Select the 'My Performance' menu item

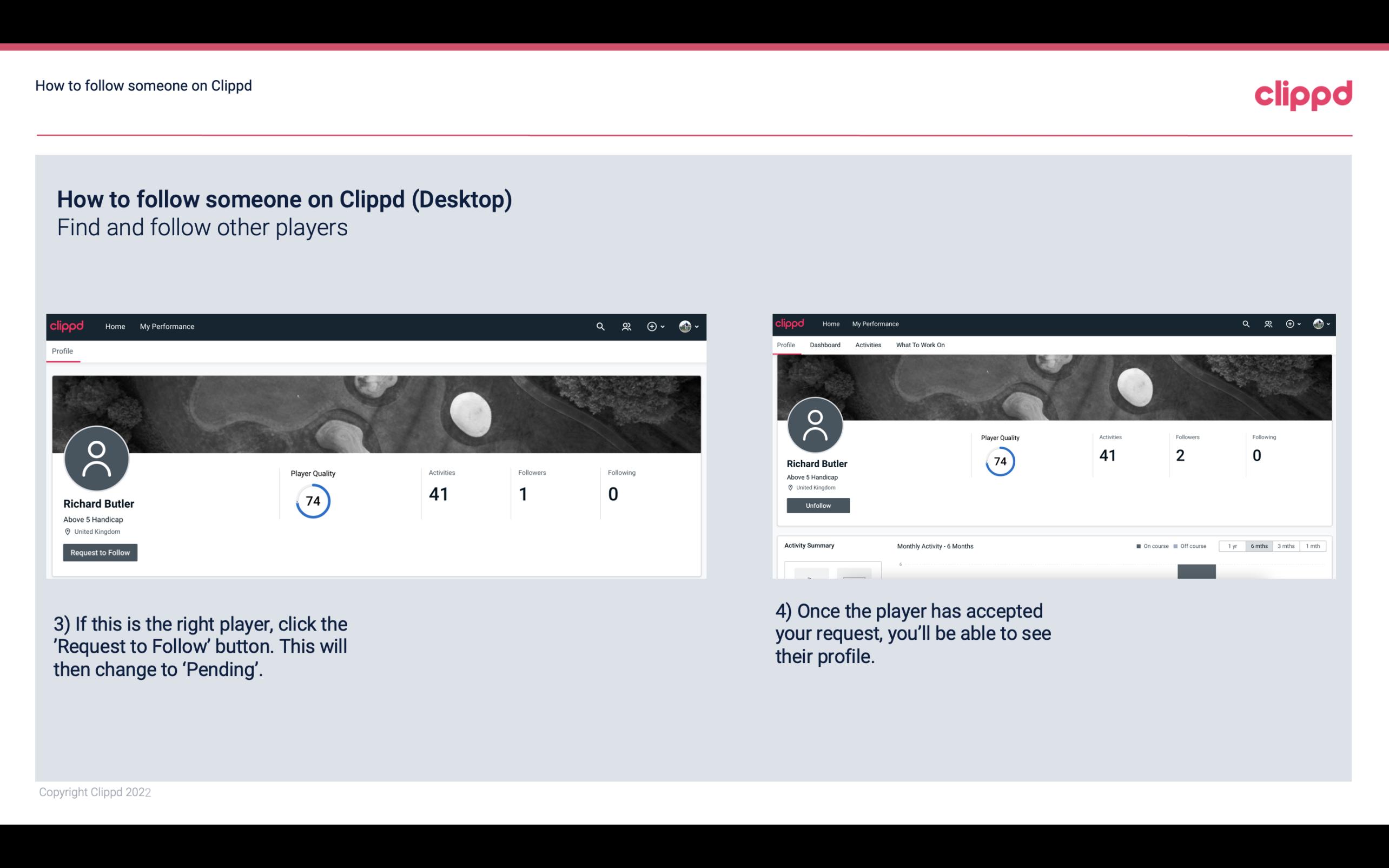point(167,326)
